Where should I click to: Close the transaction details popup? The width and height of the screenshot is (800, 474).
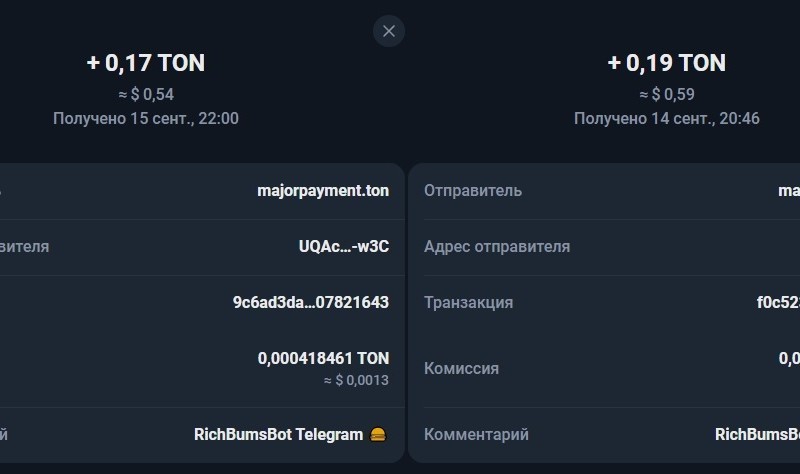[389, 31]
